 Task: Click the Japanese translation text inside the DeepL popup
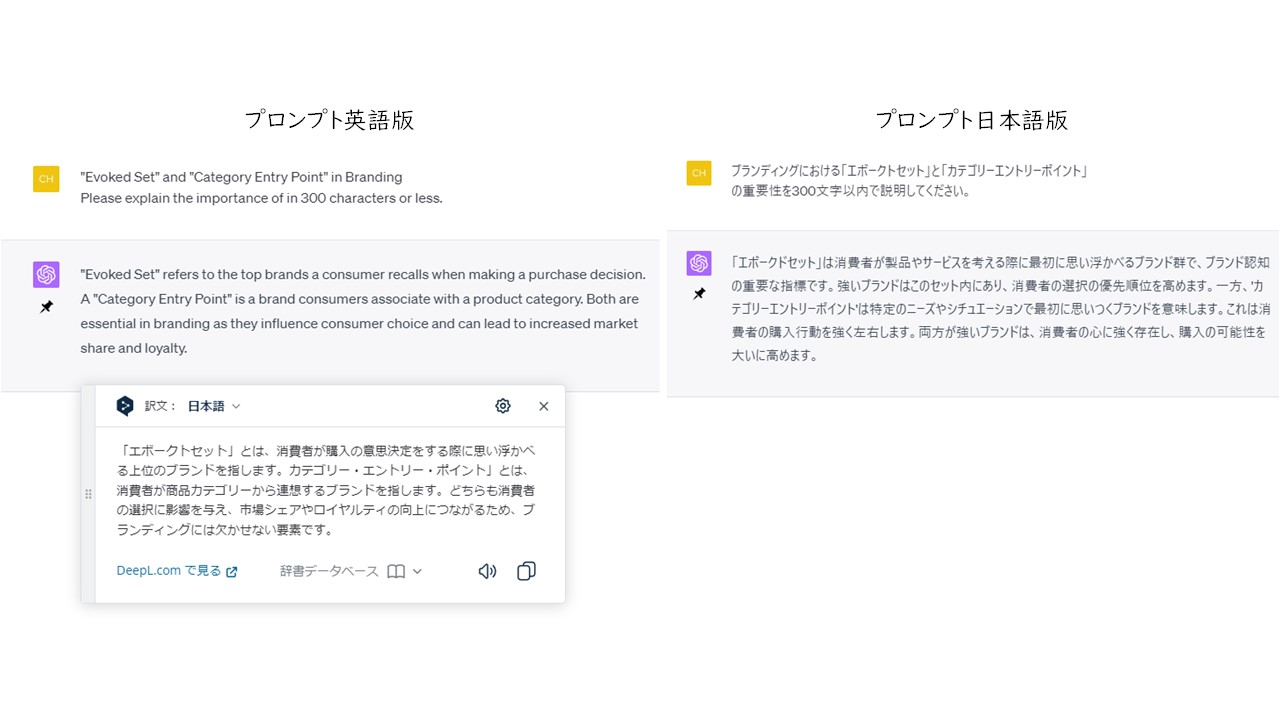click(325, 490)
